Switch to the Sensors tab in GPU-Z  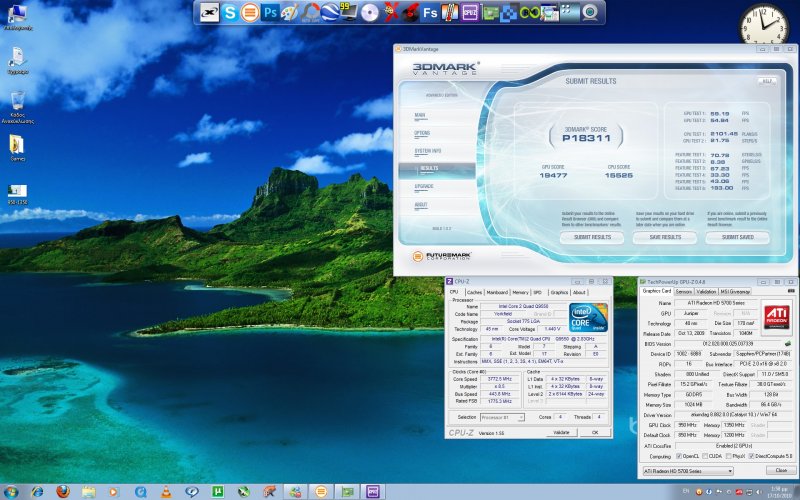pyautogui.click(x=684, y=292)
